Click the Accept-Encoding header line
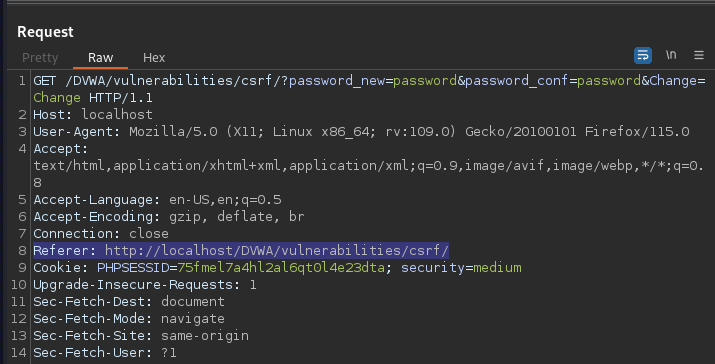Image resolution: width=715 pixels, height=364 pixels. tap(168, 217)
